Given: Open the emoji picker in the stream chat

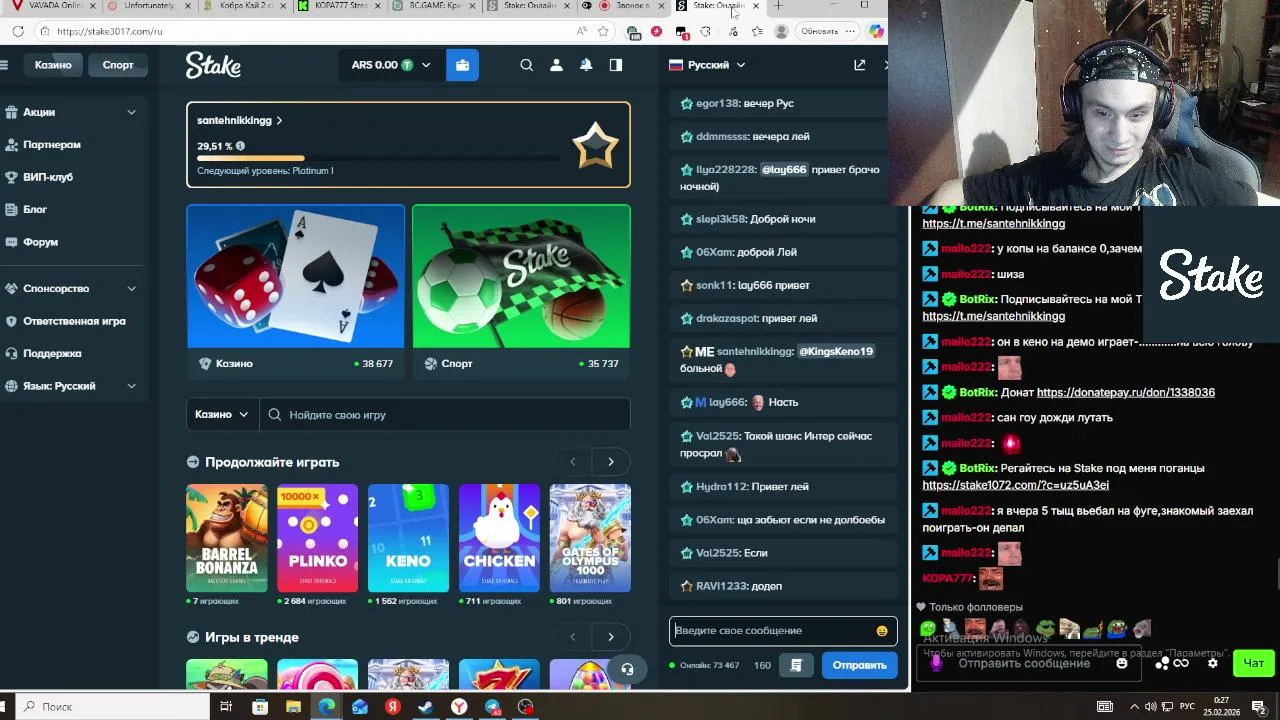Looking at the screenshot, I should click(1121, 663).
